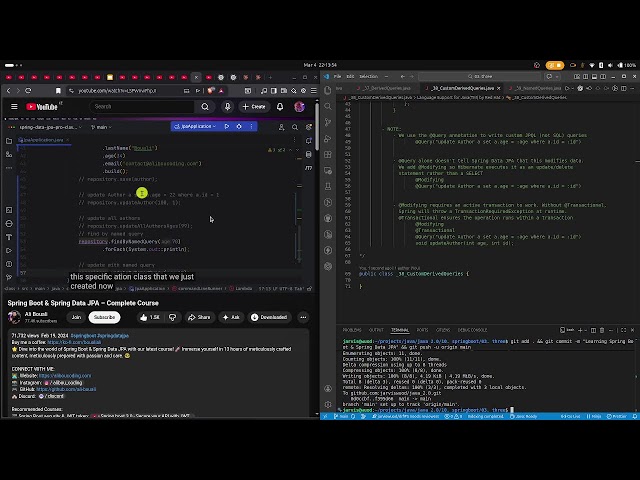The width and height of the screenshot is (640, 480).
Task: Like the video thumbs up
Action: [150, 317]
